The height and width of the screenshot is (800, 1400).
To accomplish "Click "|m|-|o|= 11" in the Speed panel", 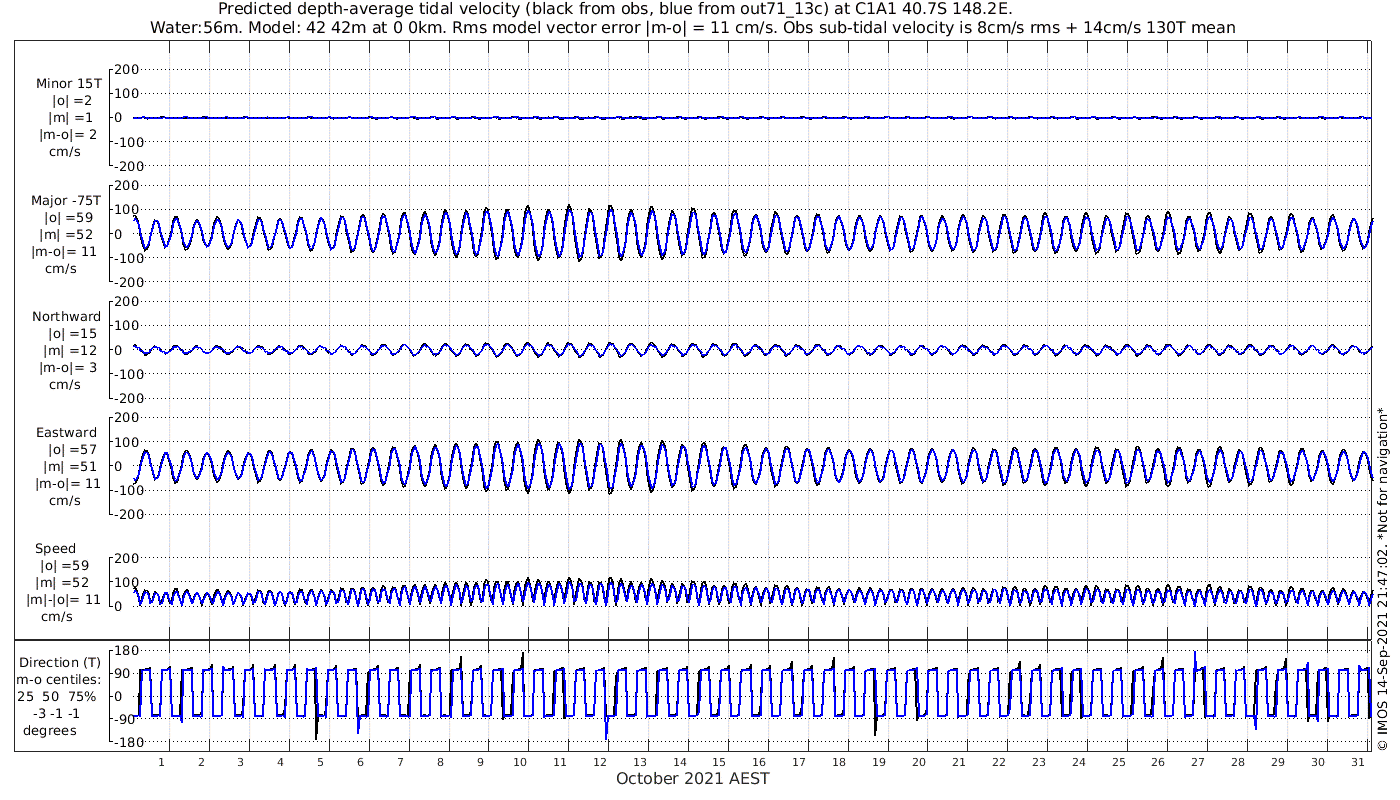I will point(62,600).
